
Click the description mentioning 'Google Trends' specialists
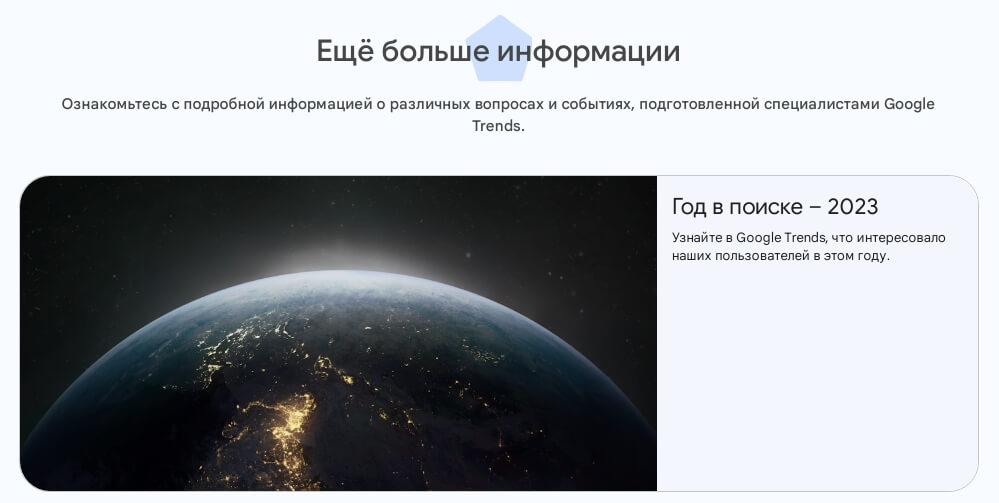498,115
